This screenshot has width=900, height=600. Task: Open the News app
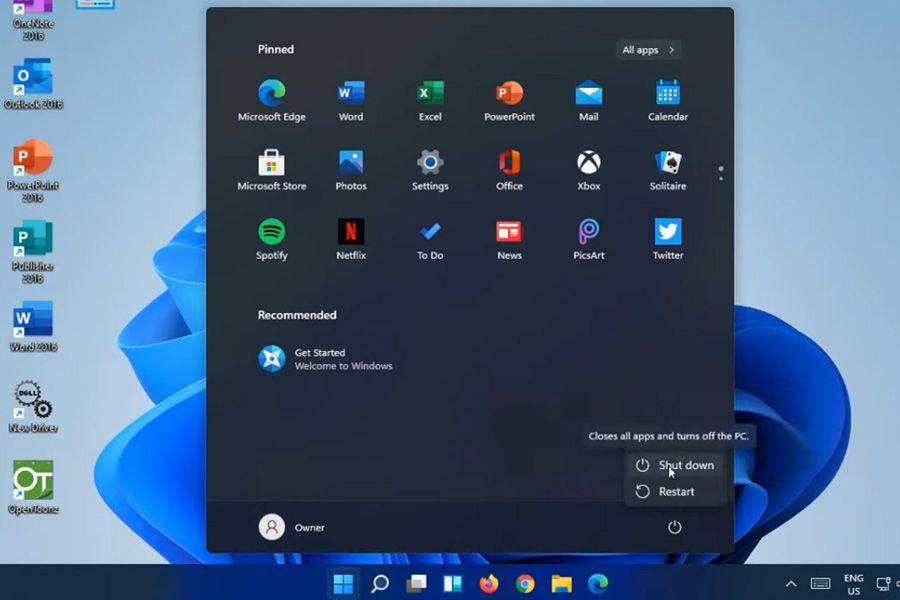pyautogui.click(x=509, y=239)
